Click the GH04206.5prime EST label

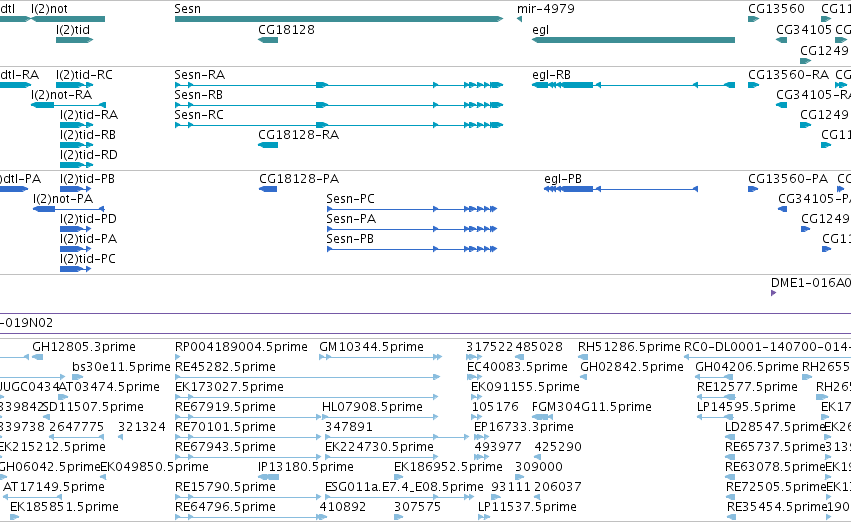pyautogui.click(x=747, y=367)
